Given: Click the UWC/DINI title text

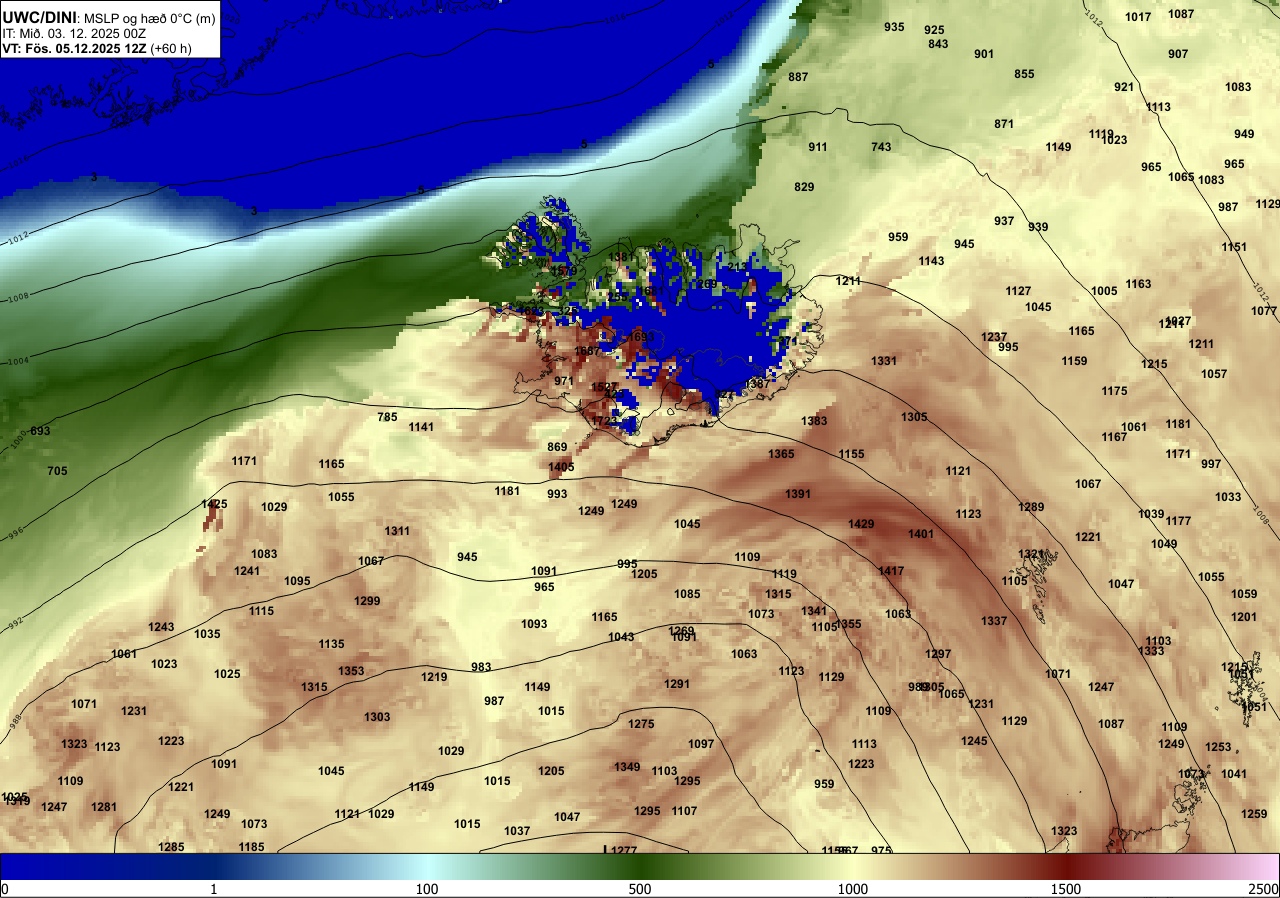Looking at the screenshot, I should coord(38,17).
